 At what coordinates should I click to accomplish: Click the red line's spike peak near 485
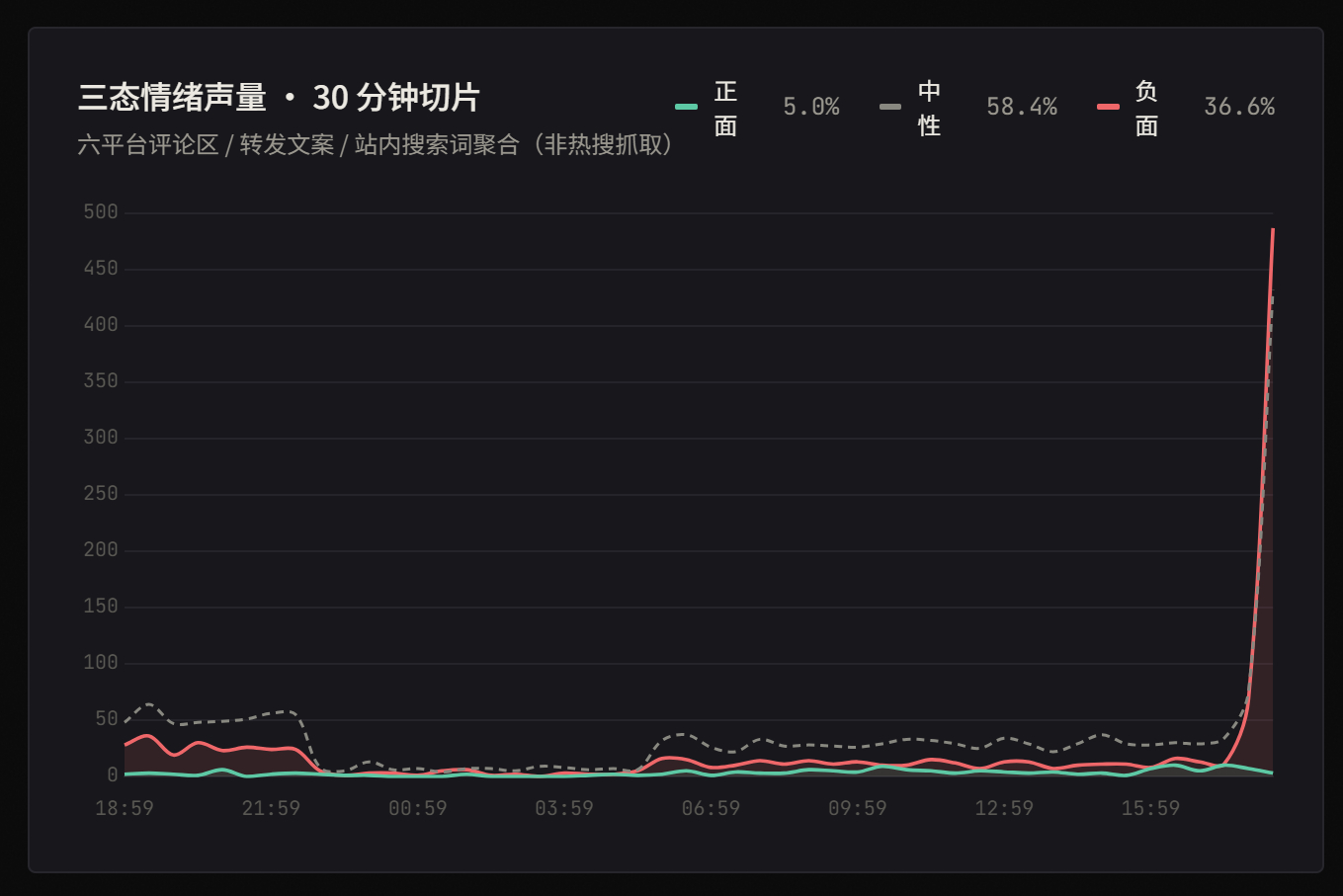click(1273, 230)
